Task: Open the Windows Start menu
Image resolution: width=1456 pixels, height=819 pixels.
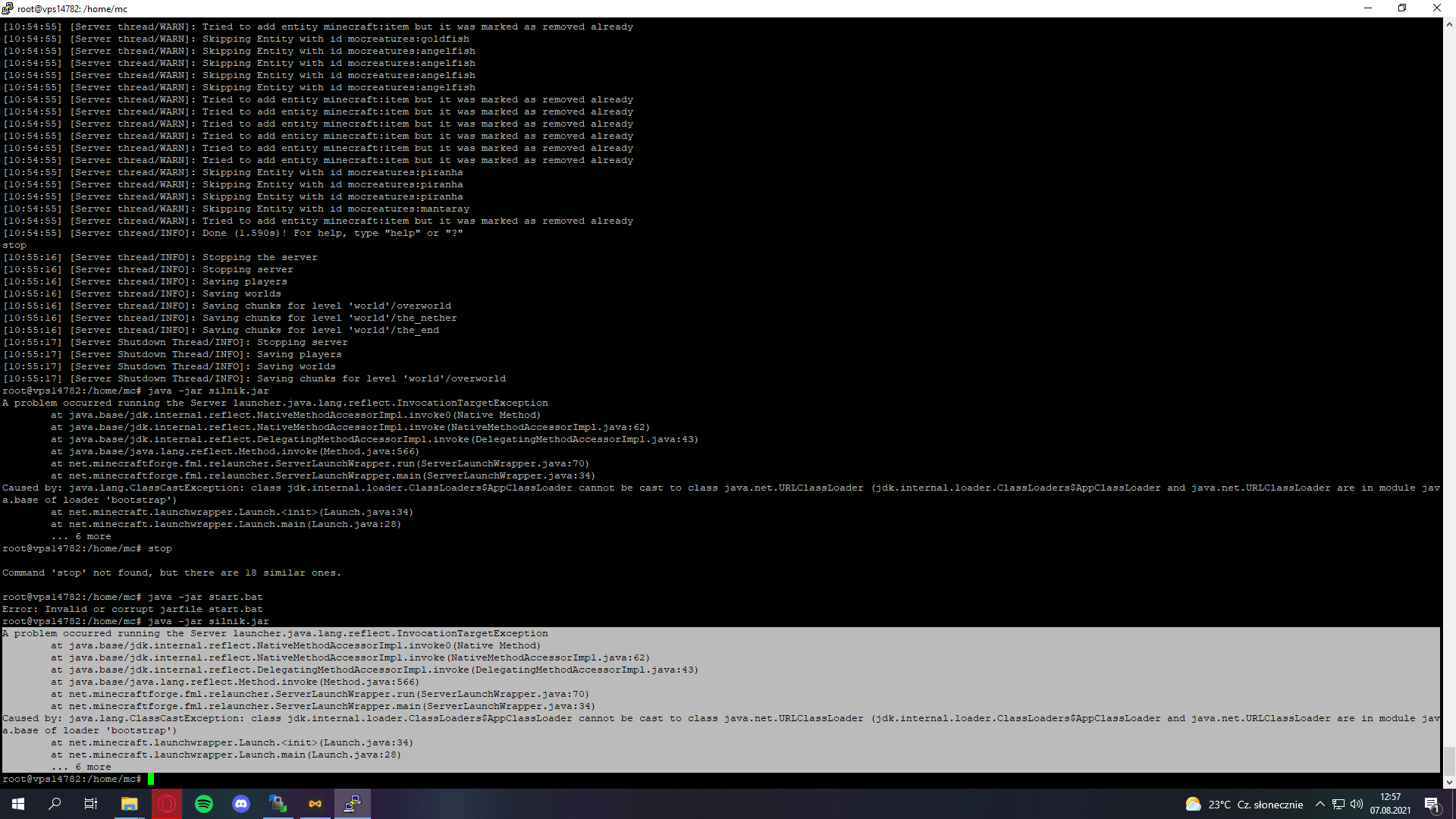Action: pyautogui.click(x=18, y=804)
